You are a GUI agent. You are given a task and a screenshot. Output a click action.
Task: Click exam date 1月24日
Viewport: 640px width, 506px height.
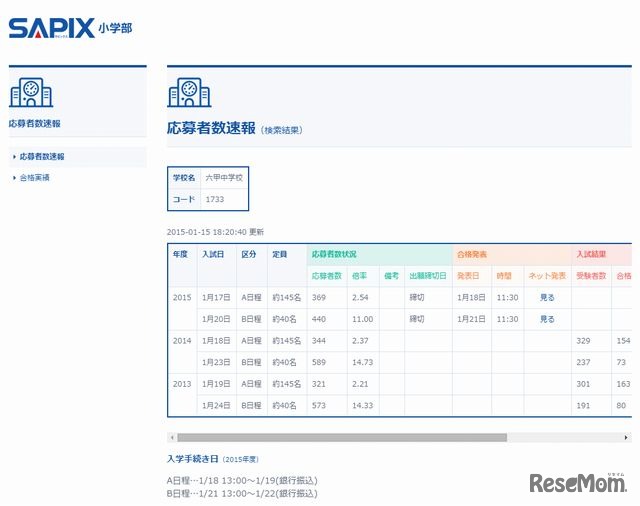pos(216,406)
